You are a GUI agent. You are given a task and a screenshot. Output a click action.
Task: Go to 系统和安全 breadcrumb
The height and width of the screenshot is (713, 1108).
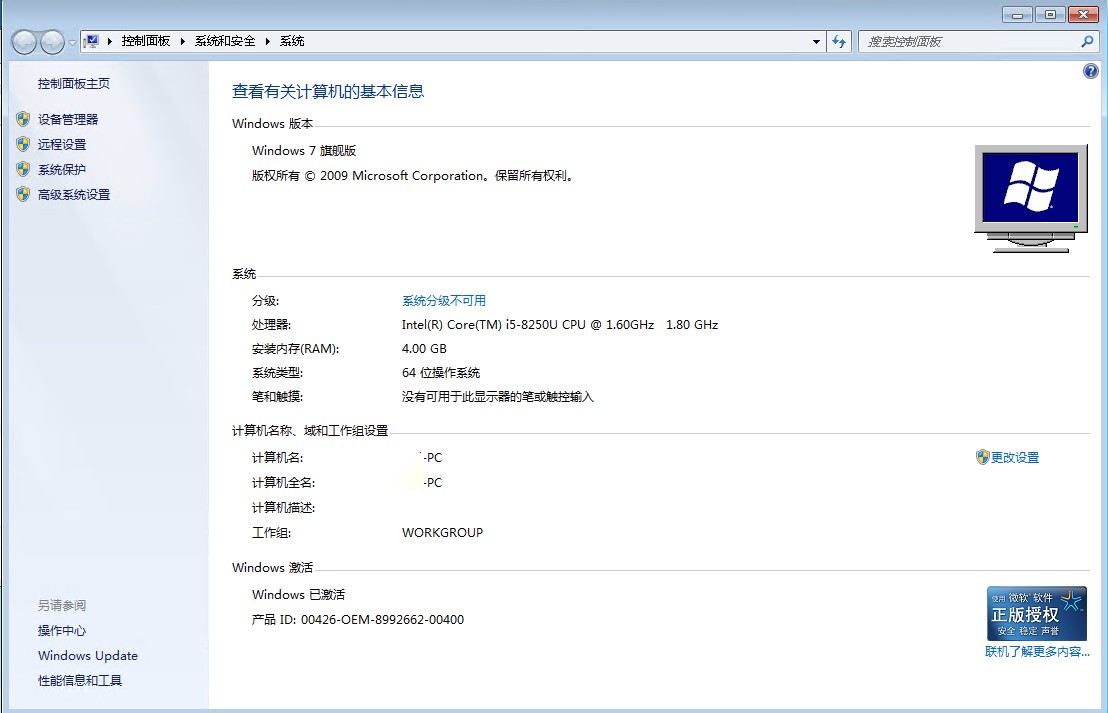[225, 41]
